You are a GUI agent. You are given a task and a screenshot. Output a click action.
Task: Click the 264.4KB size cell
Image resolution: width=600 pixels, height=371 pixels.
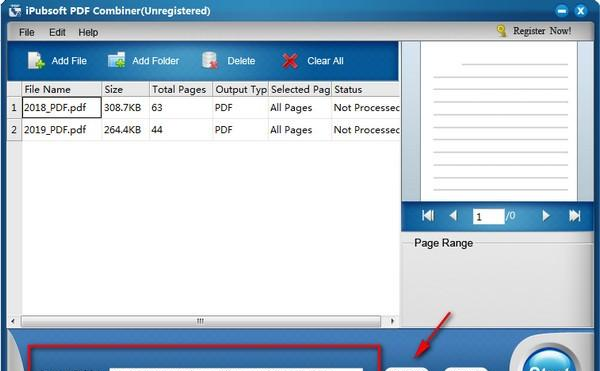pyautogui.click(x=125, y=130)
